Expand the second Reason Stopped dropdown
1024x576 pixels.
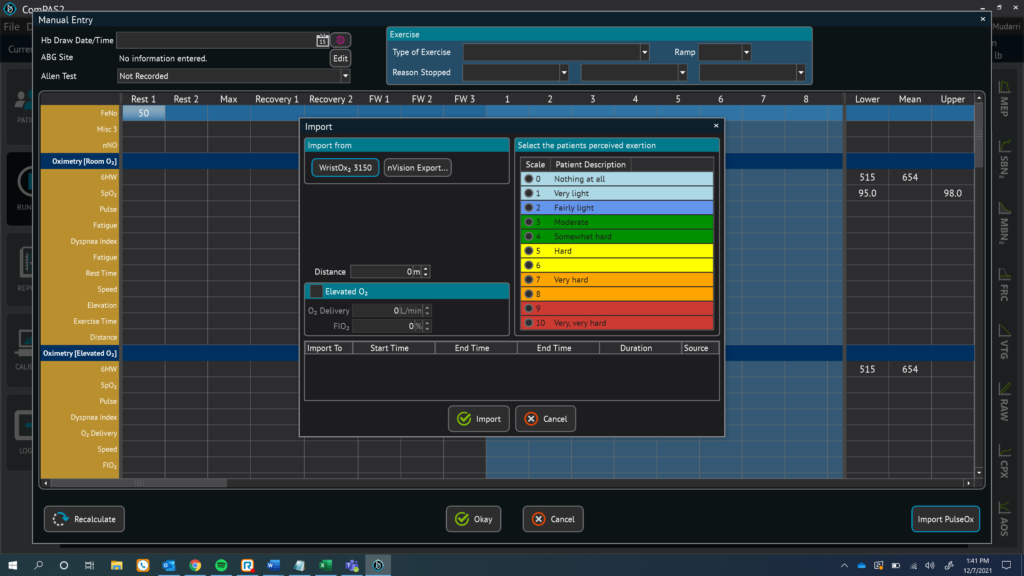click(x=682, y=72)
